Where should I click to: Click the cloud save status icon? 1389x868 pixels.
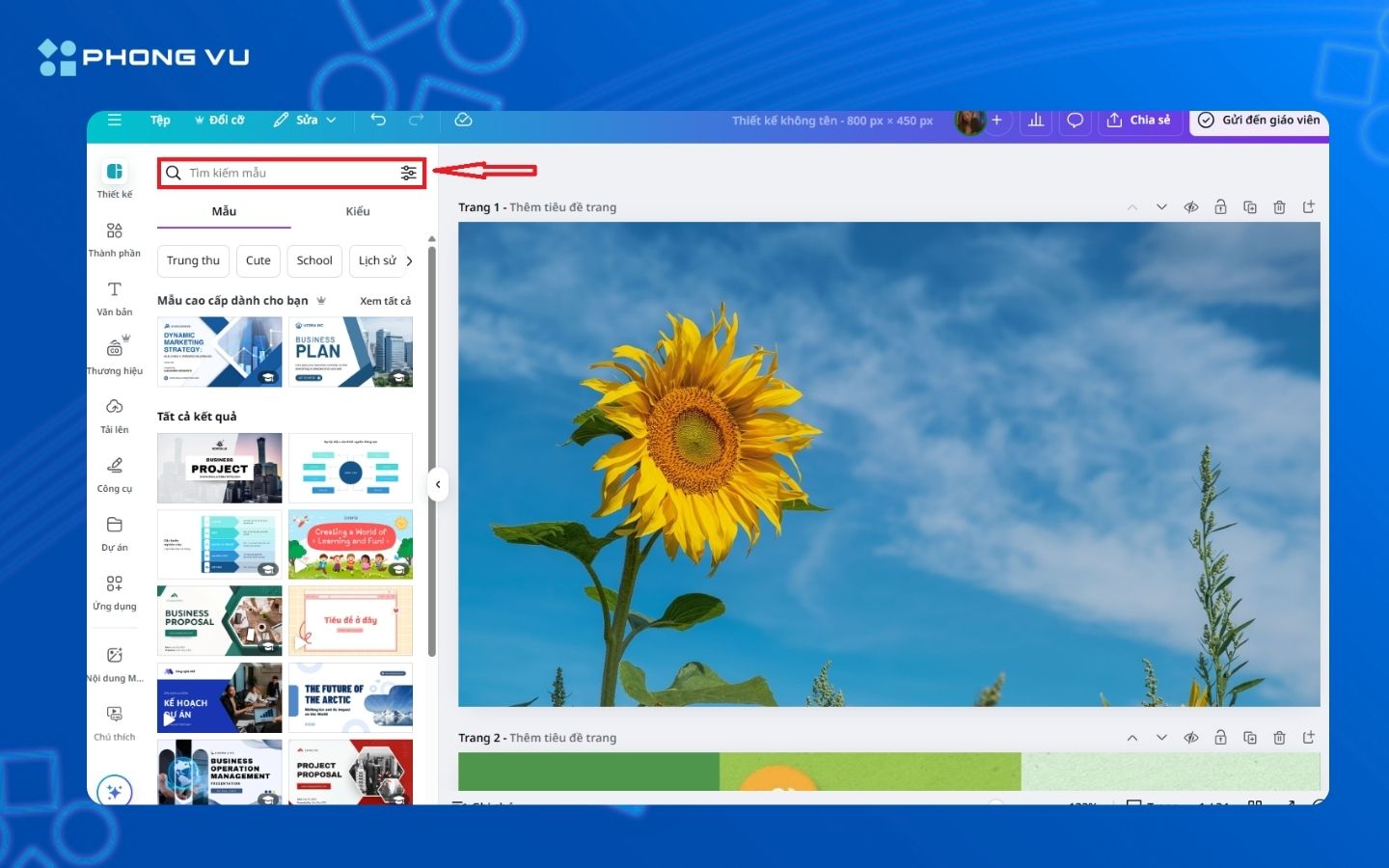pyautogui.click(x=463, y=120)
